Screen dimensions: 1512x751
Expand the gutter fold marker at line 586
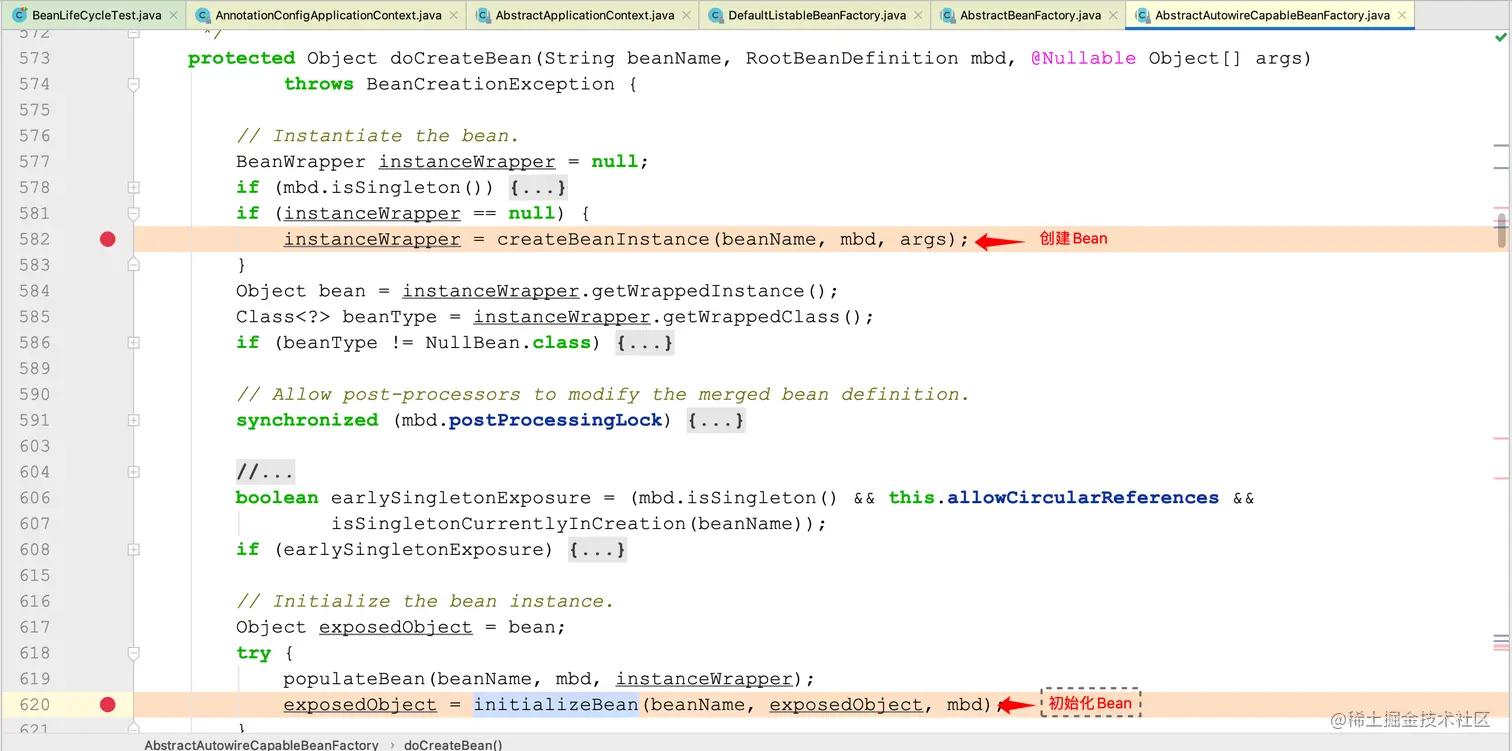pos(133,343)
